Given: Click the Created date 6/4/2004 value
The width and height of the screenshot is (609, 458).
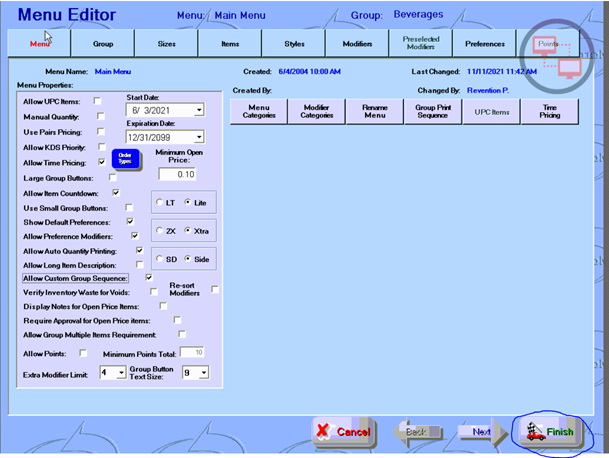Looking at the screenshot, I should (310, 71).
